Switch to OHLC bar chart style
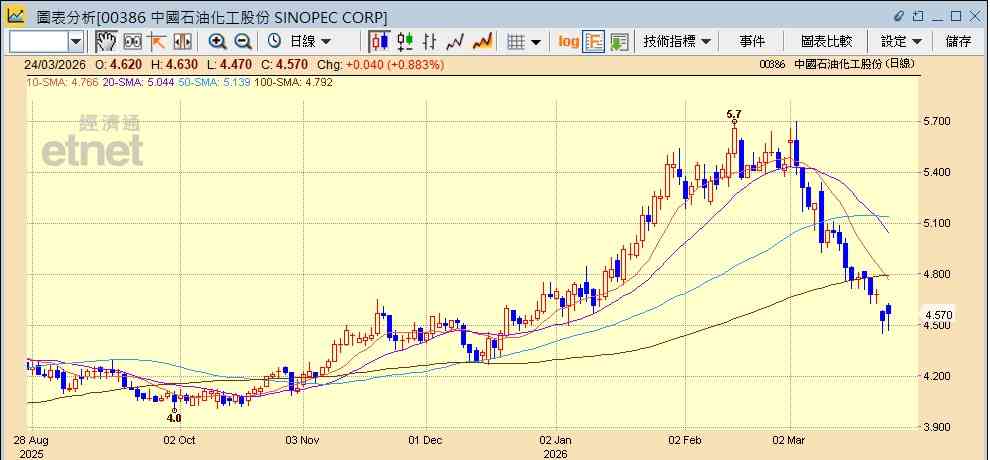 point(430,42)
